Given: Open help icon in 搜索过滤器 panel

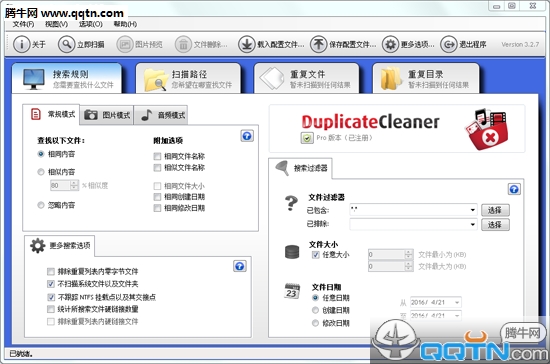Looking at the screenshot, I should [514, 189].
